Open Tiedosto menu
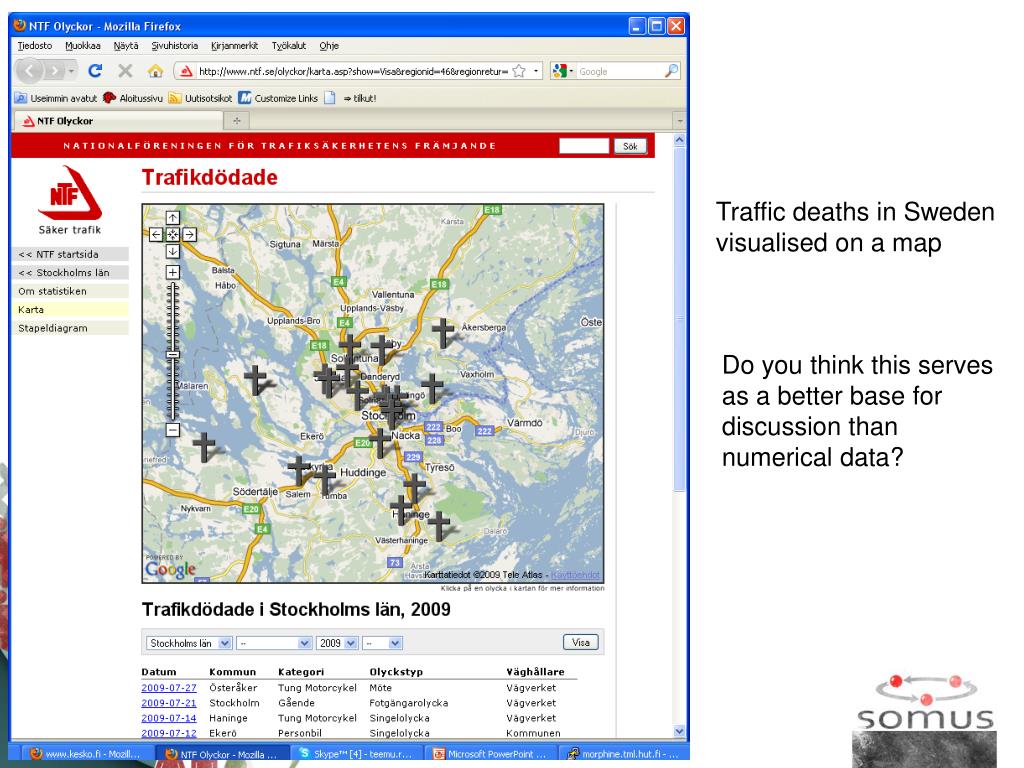Screen dimensions: 1024x768 pos(35,46)
